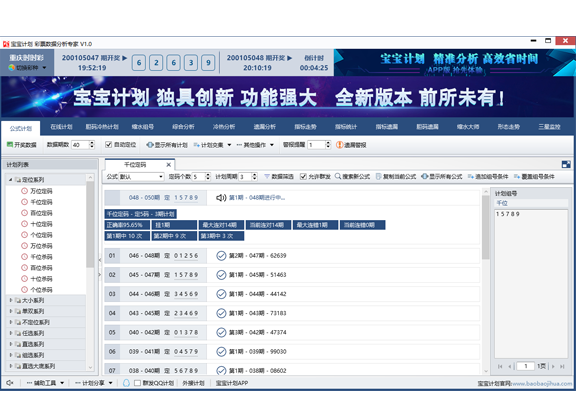The height and width of the screenshot is (420, 576).
Task: Switch to the 在线计划 tab
Action: pyautogui.click(x=61, y=127)
